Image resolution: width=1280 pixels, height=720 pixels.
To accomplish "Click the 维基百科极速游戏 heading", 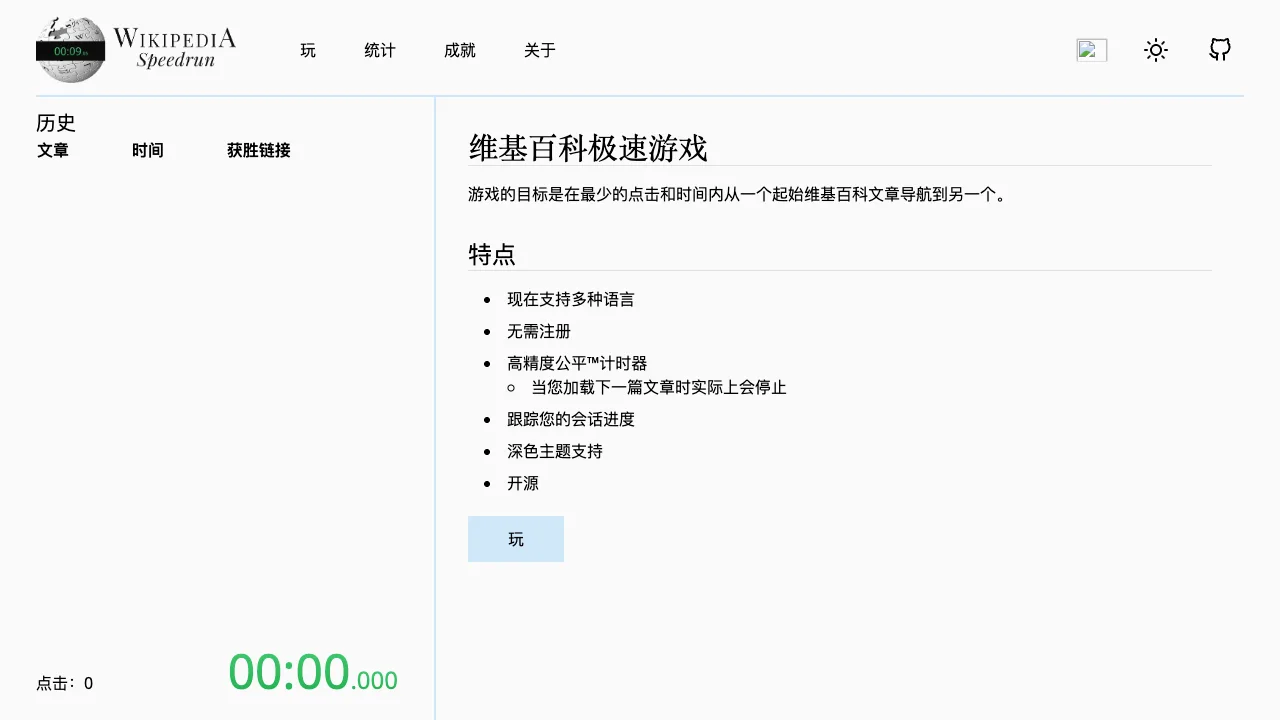I will [x=588, y=148].
